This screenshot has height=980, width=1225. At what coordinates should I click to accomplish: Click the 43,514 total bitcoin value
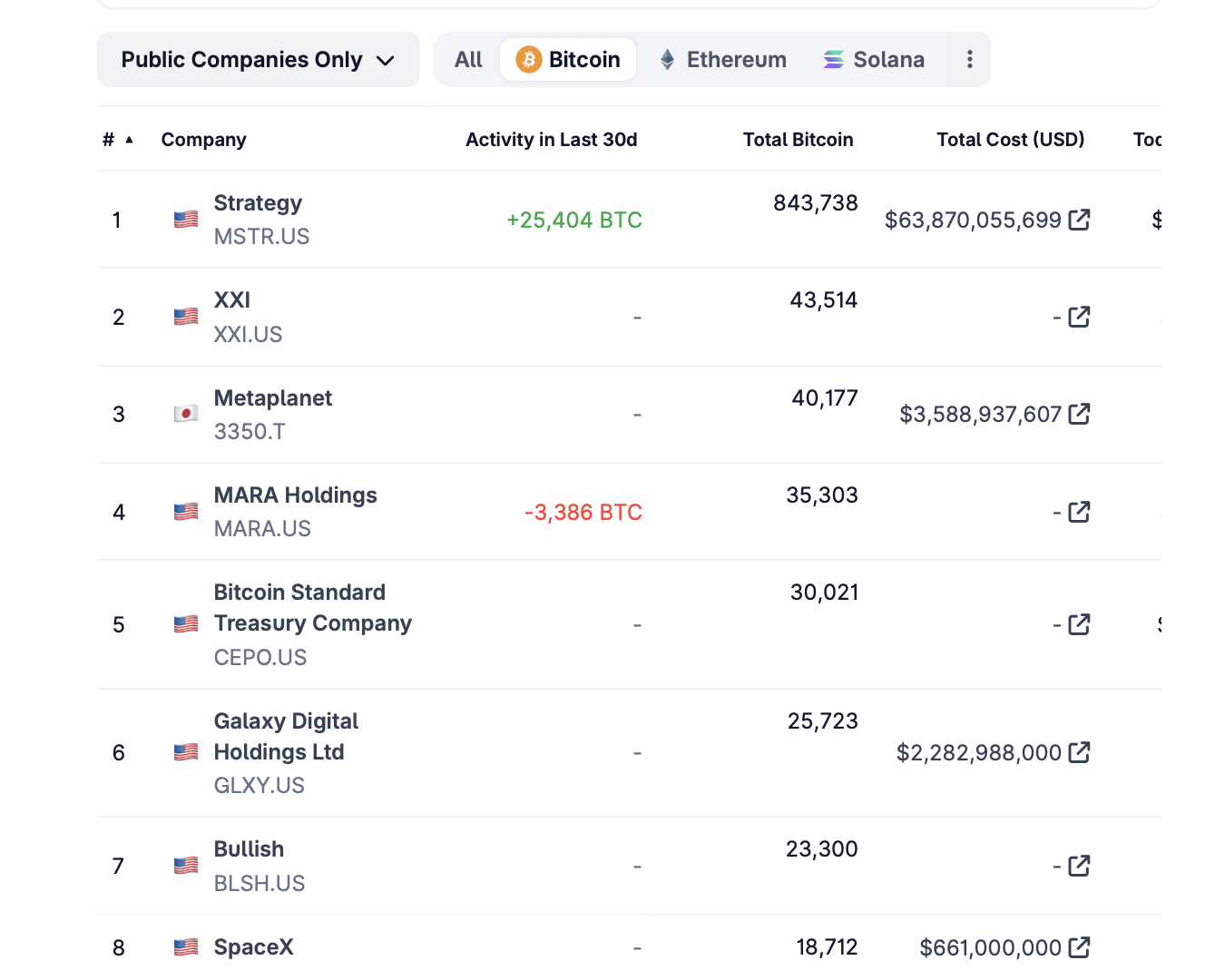point(824,300)
